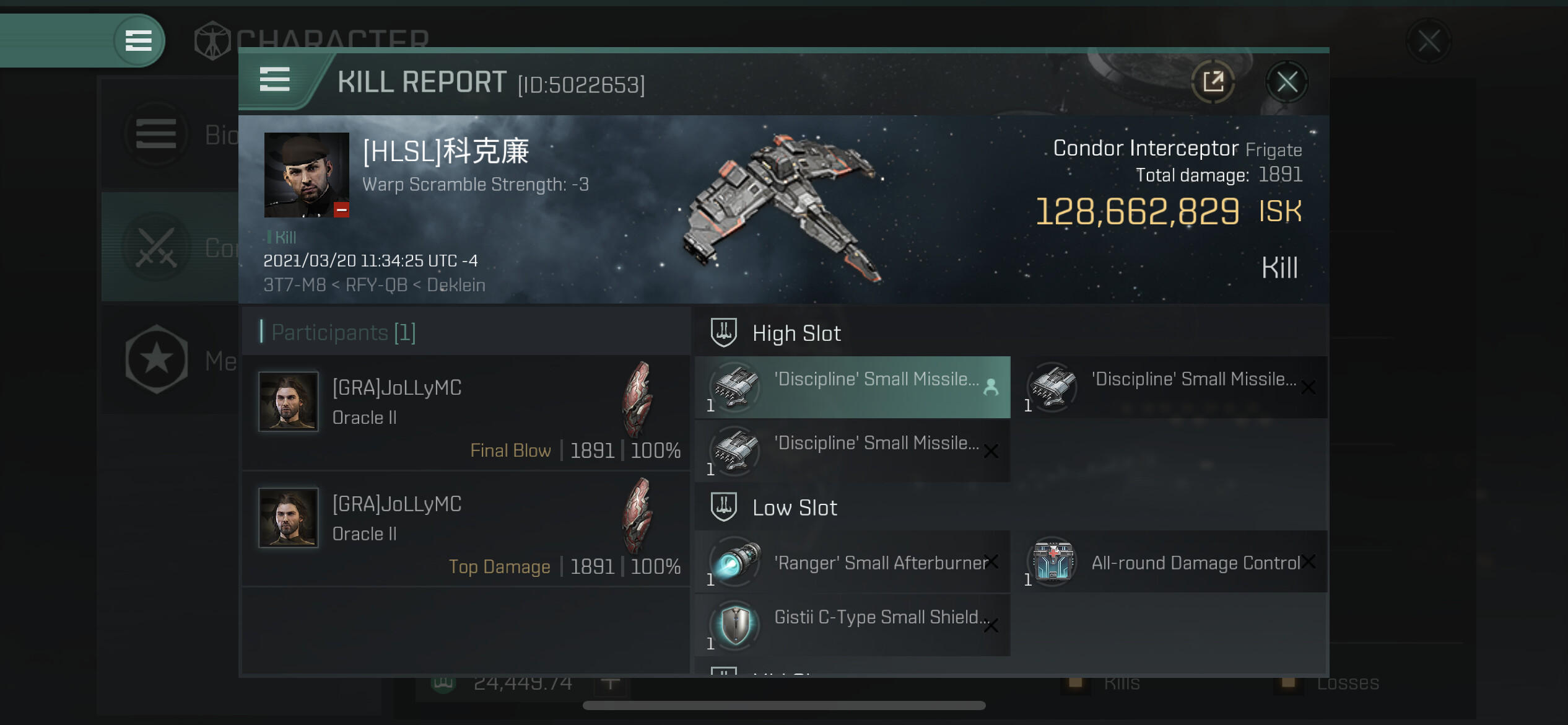Click the share kill report icon
1568x725 pixels.
click(x=1213, y=82)
